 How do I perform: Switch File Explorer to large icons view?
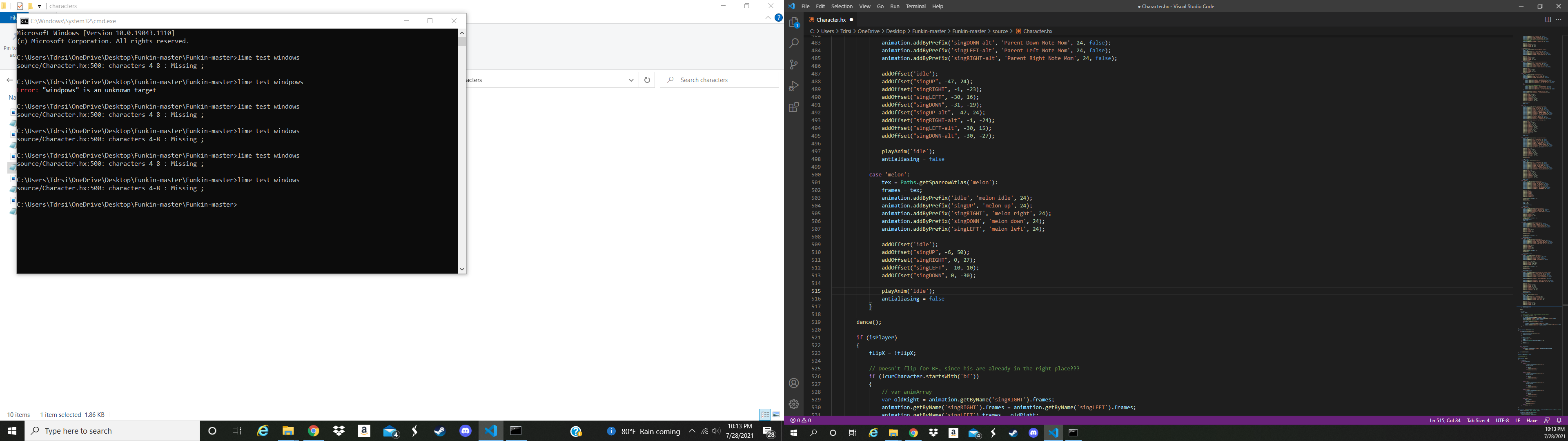776,415
